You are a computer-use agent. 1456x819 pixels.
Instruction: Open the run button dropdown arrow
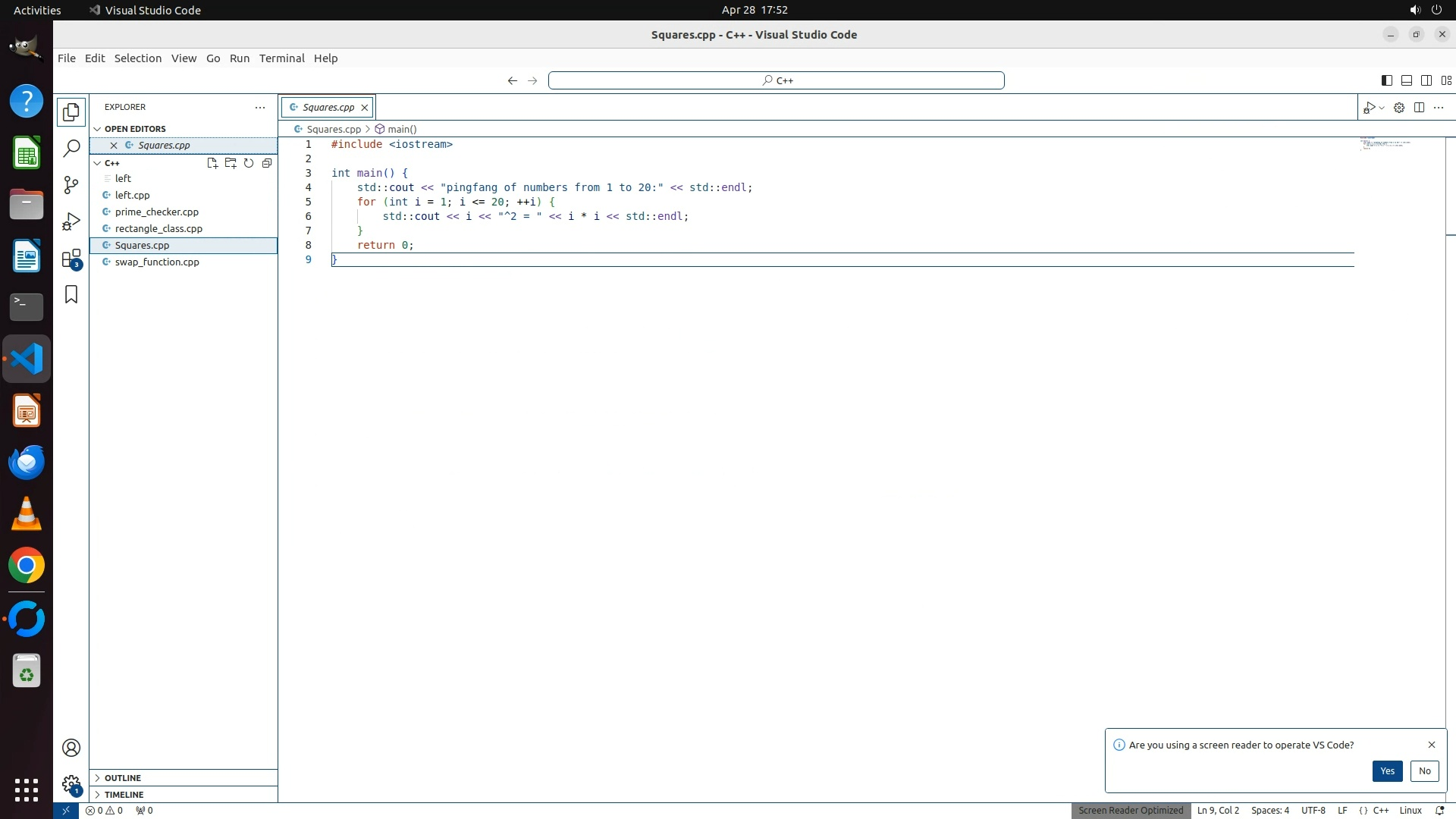point(1382,108)
